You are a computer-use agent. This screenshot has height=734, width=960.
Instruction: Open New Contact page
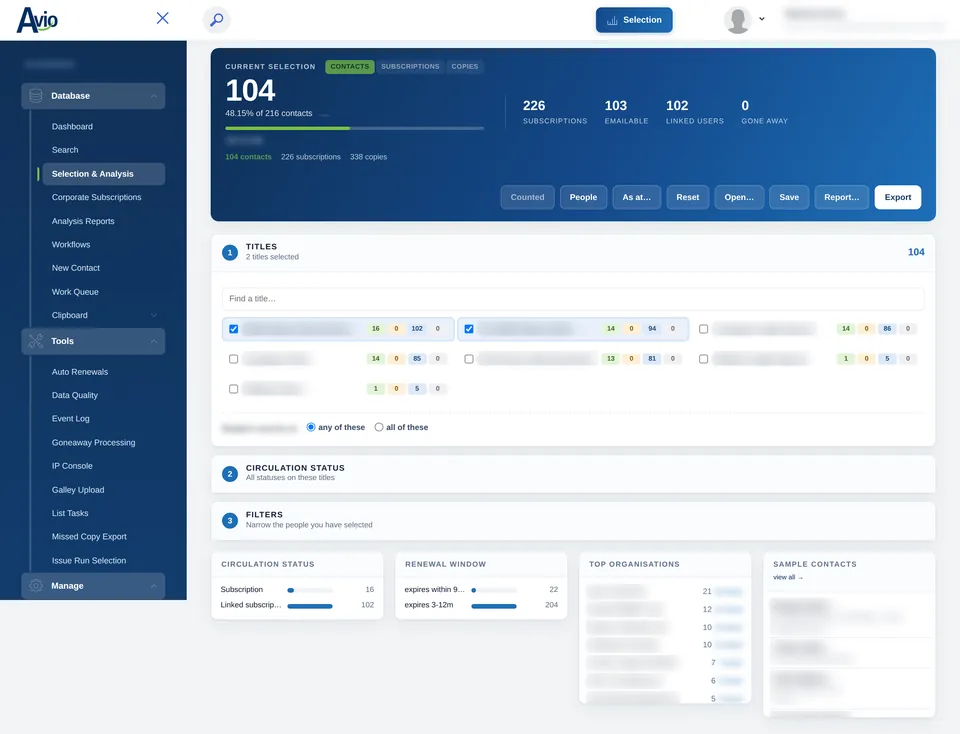75,268
